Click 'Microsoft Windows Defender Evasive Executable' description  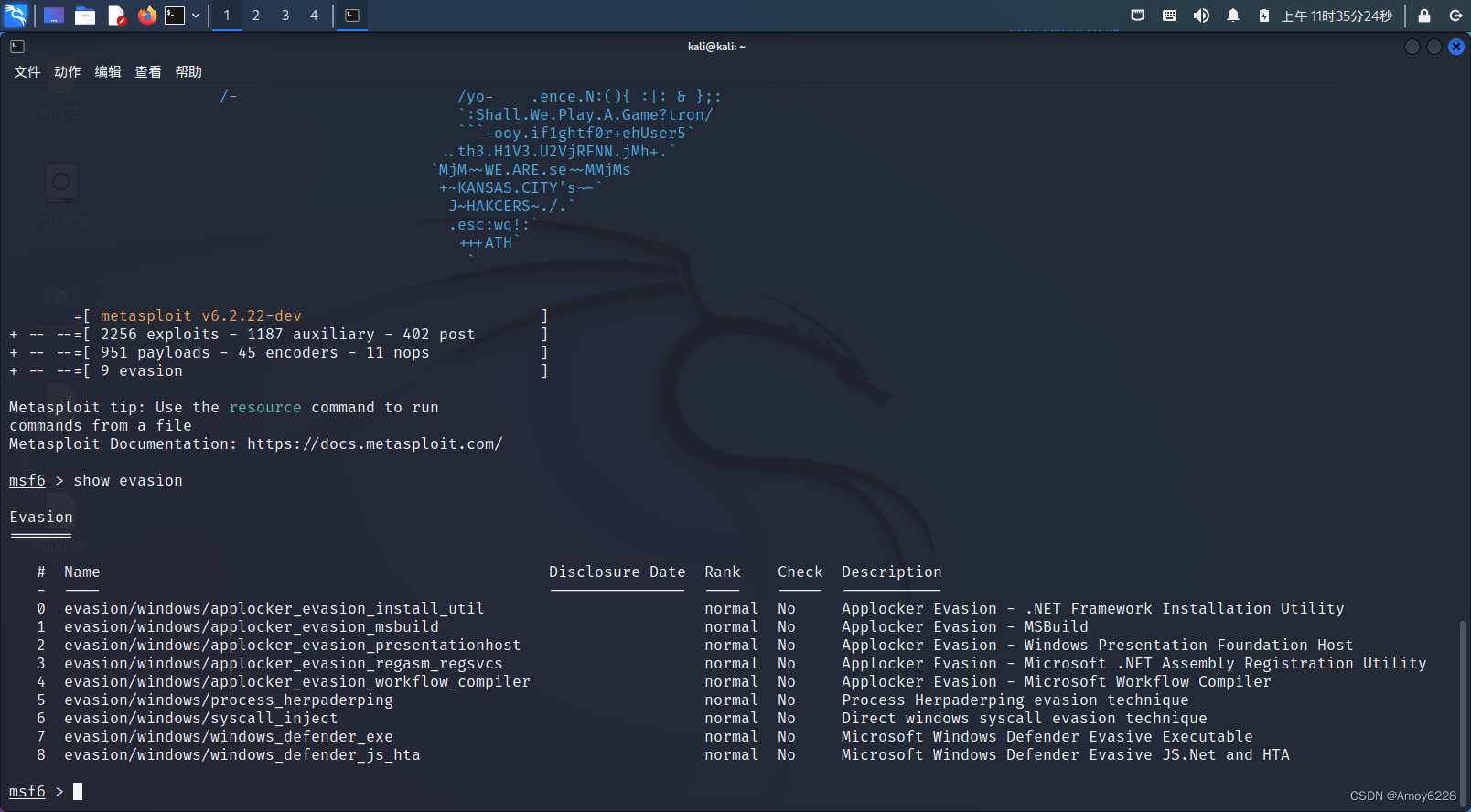coord(1047,737)
